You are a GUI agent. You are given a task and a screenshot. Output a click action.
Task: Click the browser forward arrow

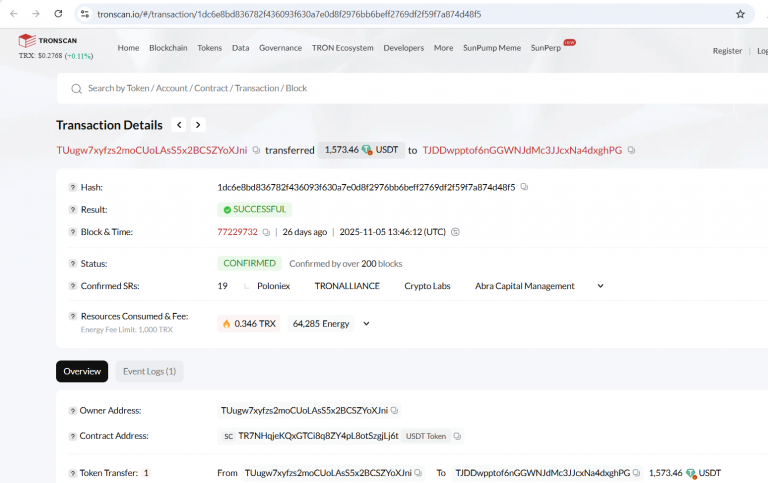(x=36, y=14)
